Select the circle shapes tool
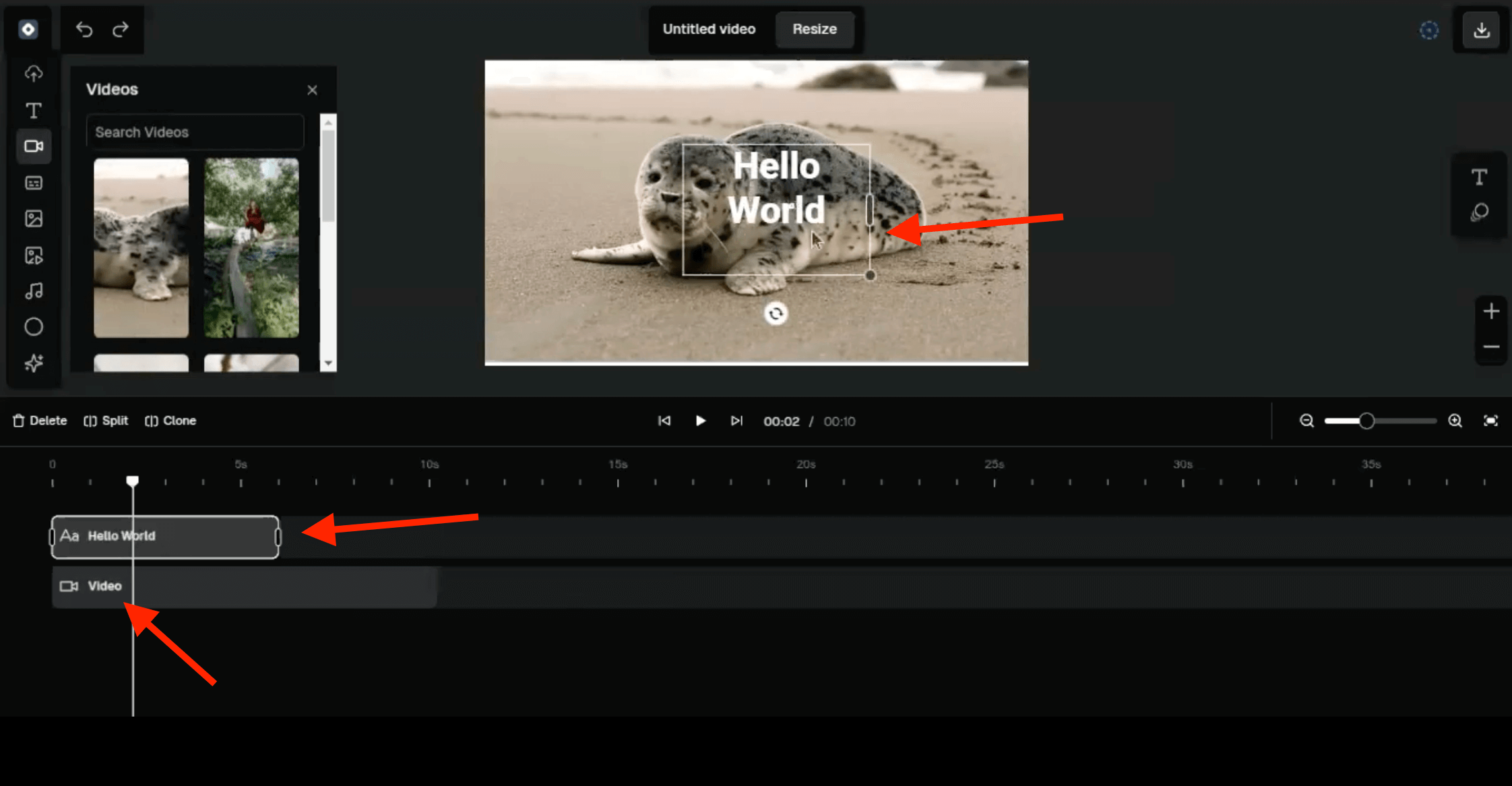 [x=34, y=327]
